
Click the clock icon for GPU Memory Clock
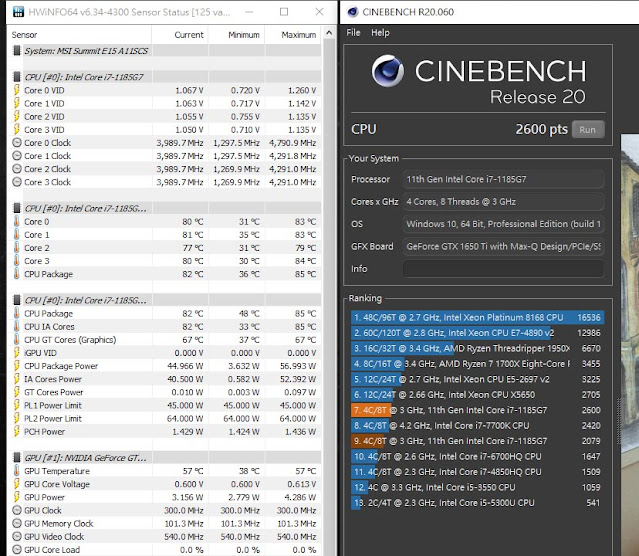pos(17,523)
